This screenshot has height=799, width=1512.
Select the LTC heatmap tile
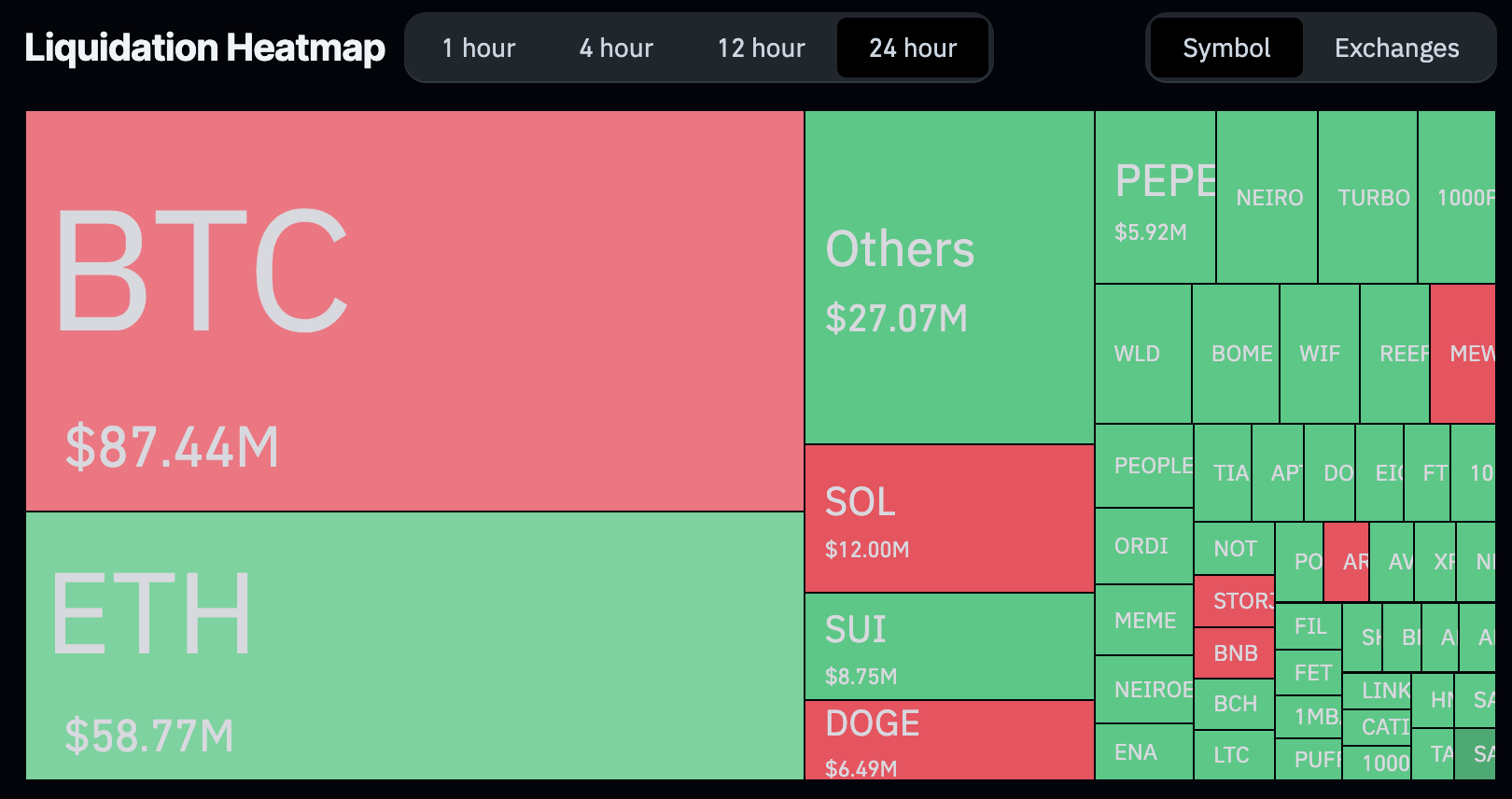[x=1234, y=754]
